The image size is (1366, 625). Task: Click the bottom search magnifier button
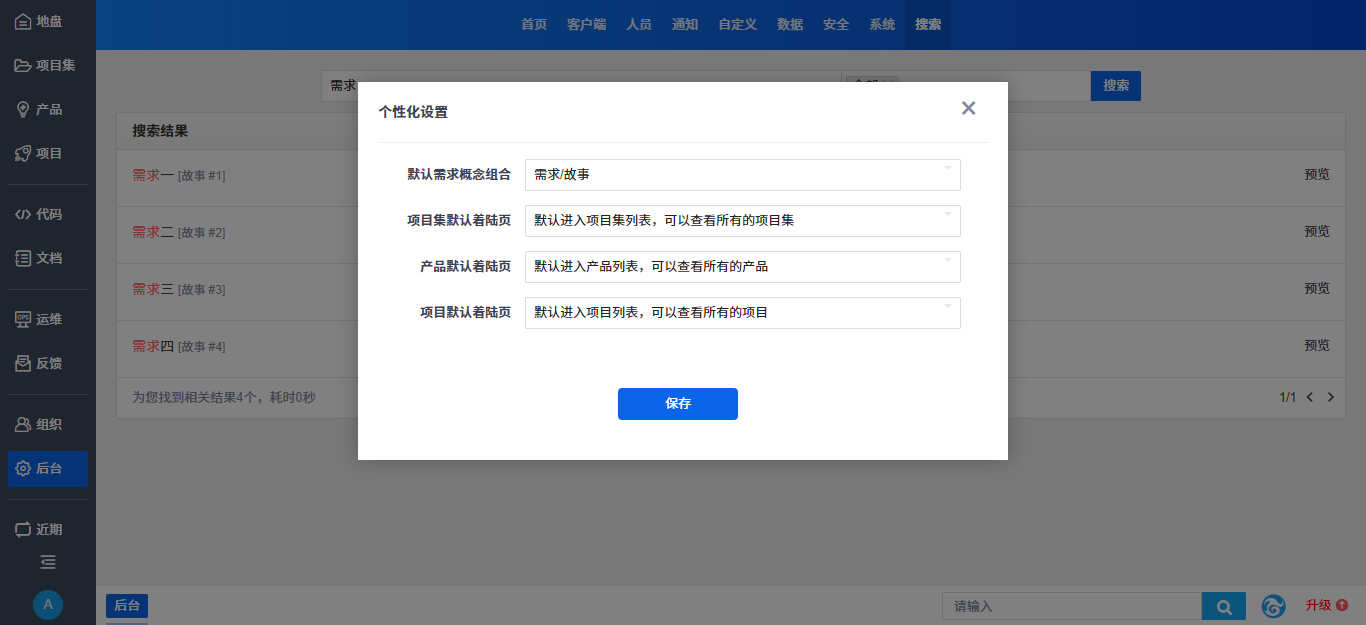tap(1223, 606)
